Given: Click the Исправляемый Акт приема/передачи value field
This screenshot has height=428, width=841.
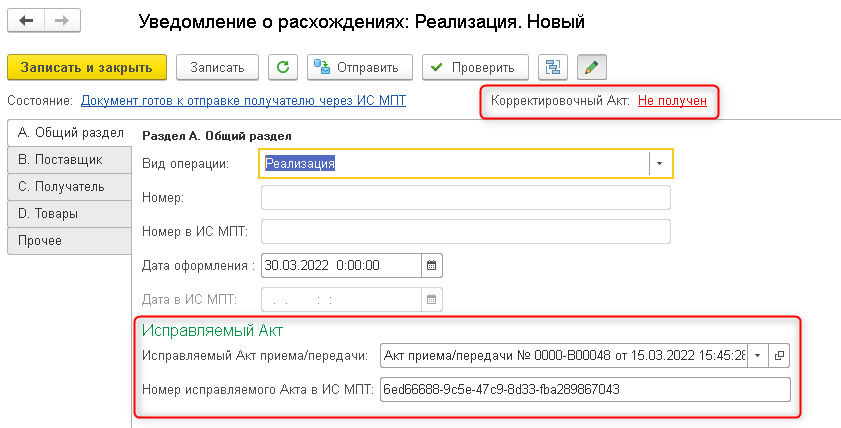Looking at the screenshot, I should [564, 355].
